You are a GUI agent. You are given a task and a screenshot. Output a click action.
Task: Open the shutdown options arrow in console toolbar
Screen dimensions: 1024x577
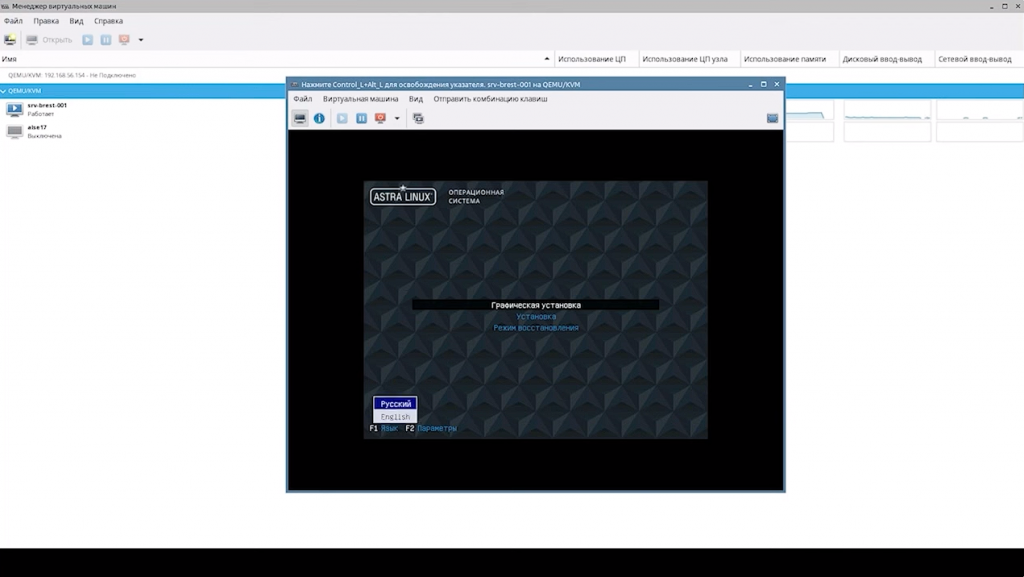click(396, 118)
